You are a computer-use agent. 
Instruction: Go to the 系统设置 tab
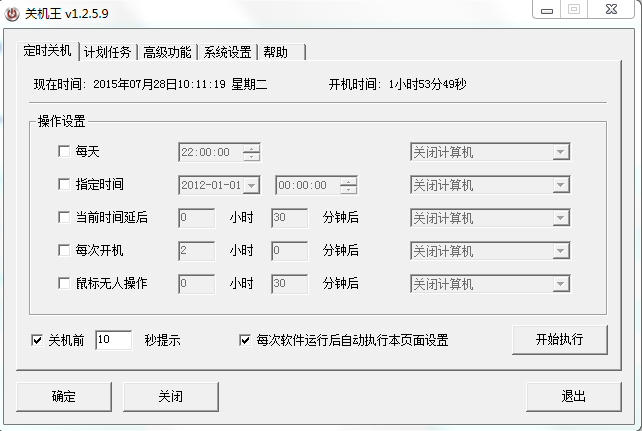click(x=228, y=52)
